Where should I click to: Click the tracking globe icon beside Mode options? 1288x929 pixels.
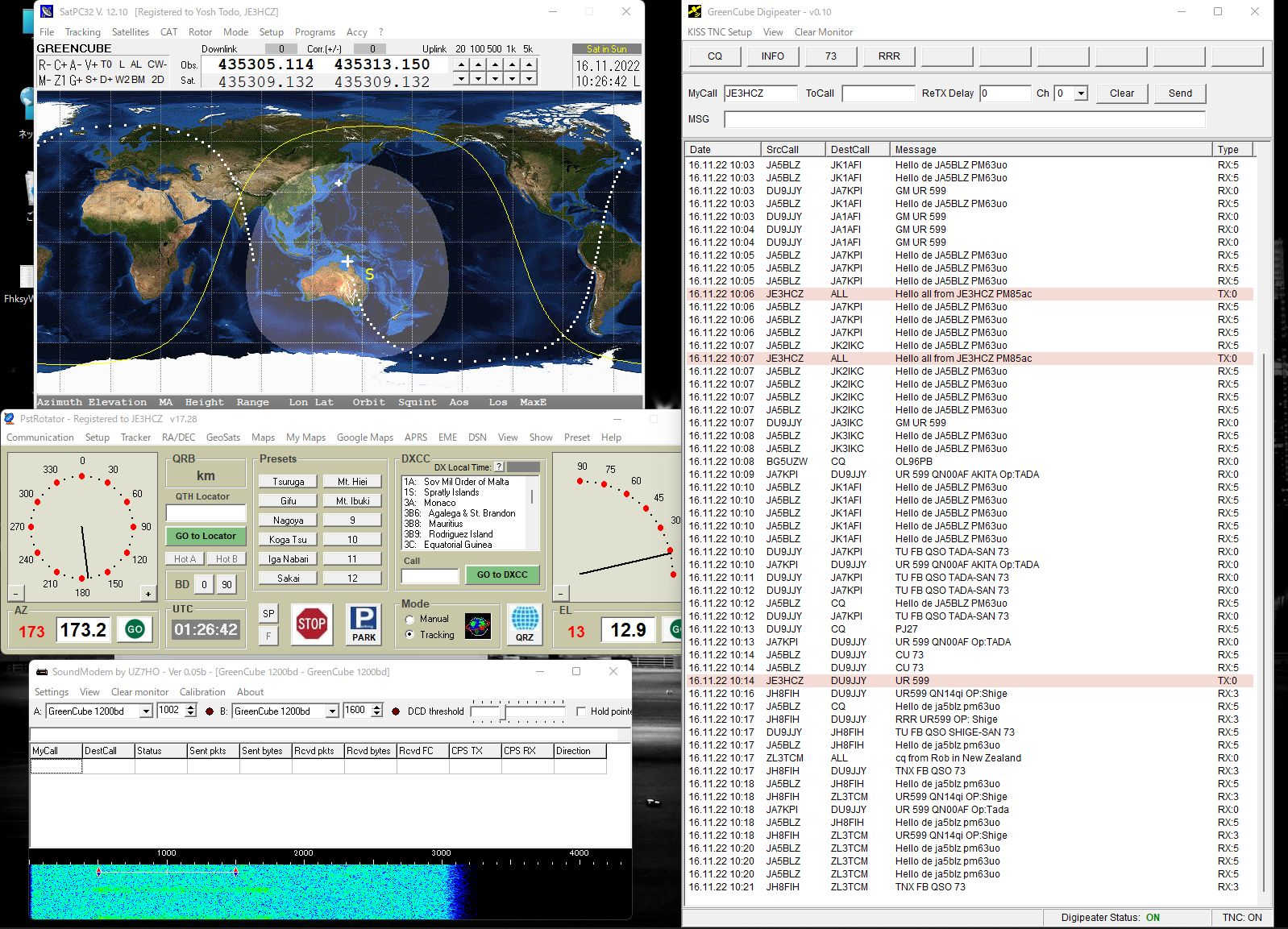[478, 626]
